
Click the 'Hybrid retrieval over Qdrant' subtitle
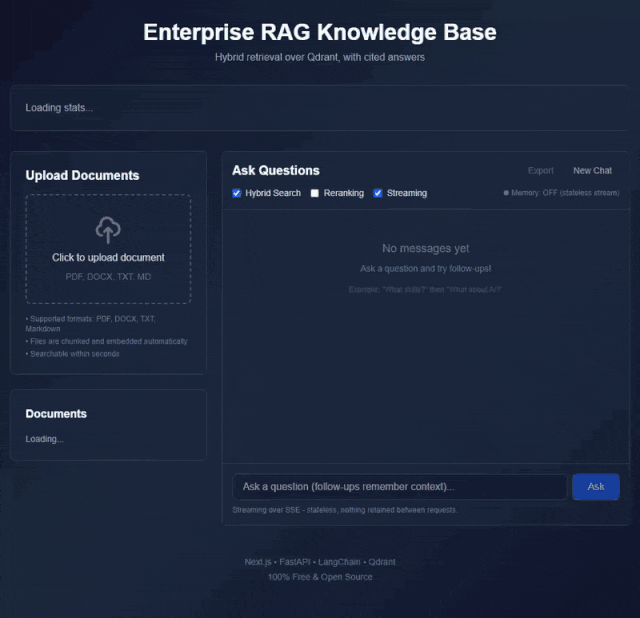(x=320, y=57)
